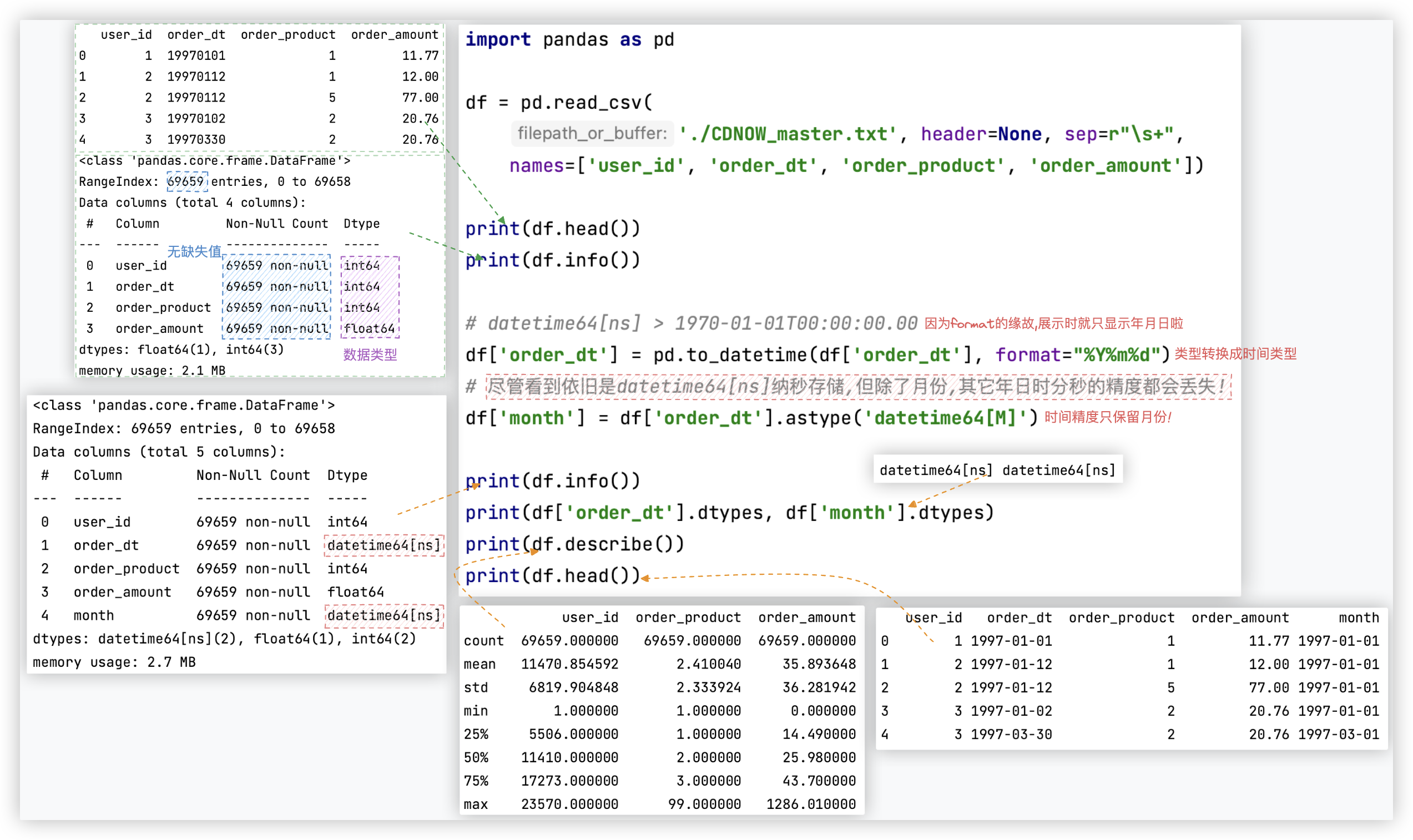This screenshot has width=1413, height=840.
Task: Click the max order_amount value 1286.010000
Action: pos(811,804)
